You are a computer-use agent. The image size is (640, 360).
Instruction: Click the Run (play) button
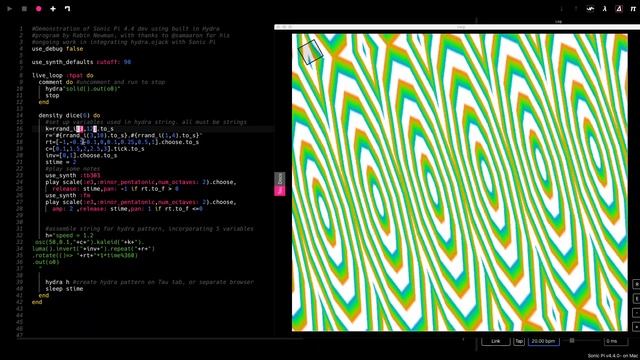[10, 9]
